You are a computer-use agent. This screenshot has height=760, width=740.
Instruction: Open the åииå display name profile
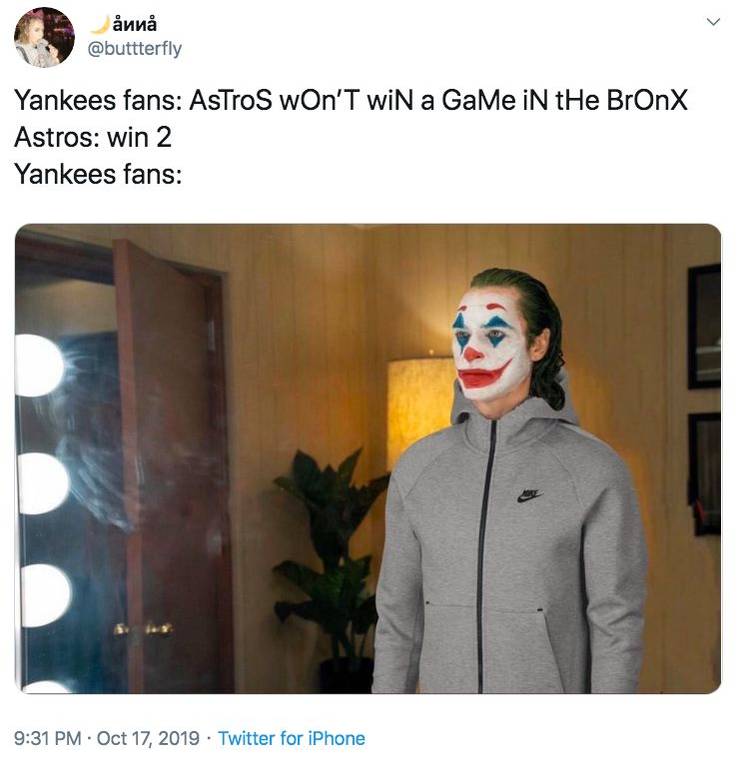pyautogui.click(x=134, y=24)
